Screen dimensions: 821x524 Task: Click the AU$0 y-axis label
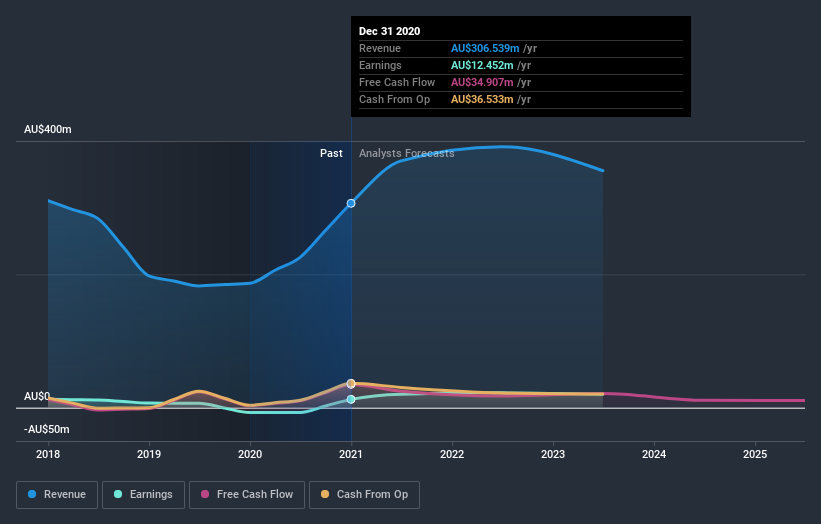(37, 396)
